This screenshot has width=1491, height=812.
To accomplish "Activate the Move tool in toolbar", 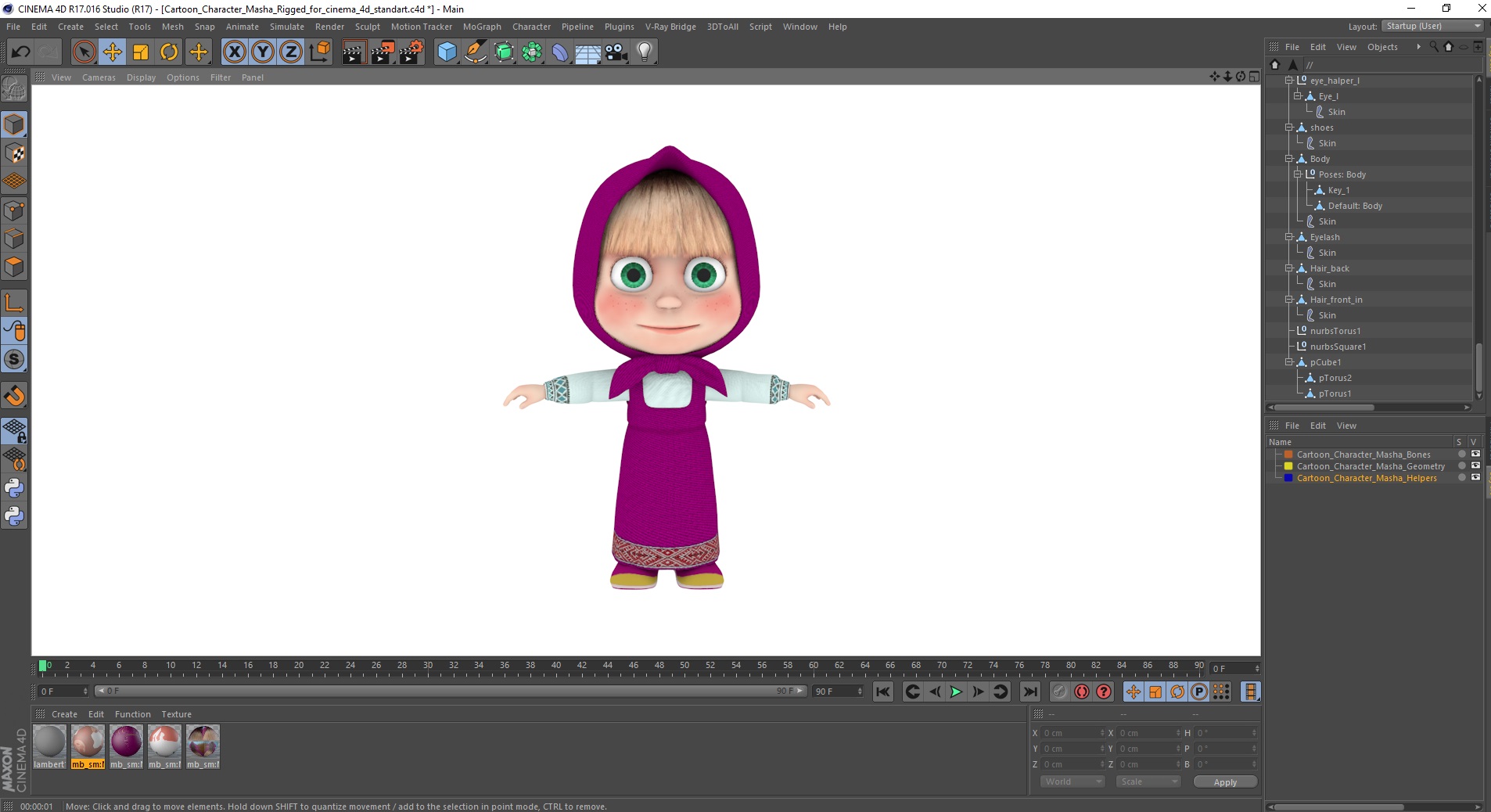I will click(113, 52).
